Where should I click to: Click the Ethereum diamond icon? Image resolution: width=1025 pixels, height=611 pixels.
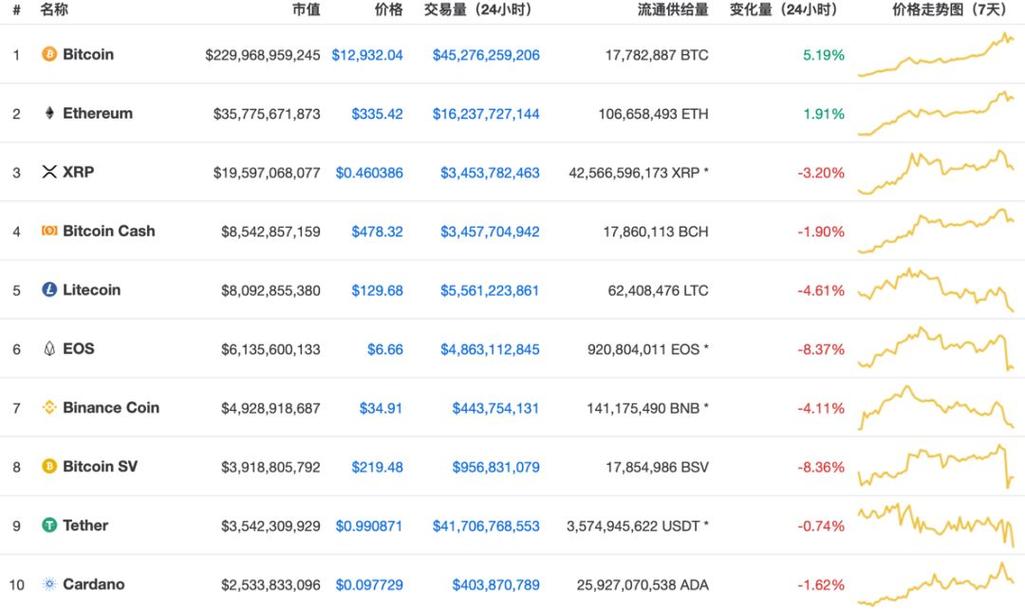click(x=49, y=113)
